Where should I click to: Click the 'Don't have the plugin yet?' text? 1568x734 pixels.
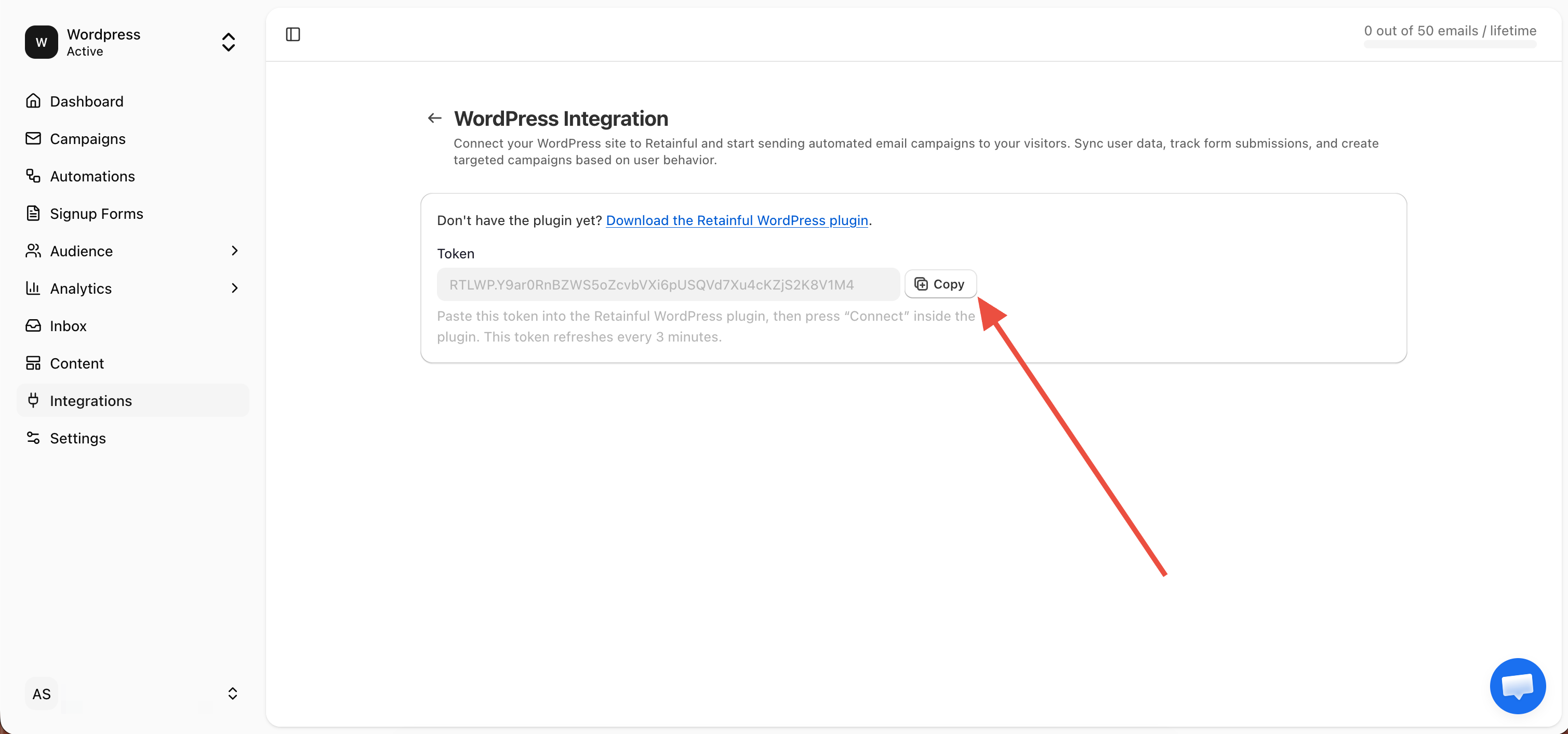click(x=519, y=220)
